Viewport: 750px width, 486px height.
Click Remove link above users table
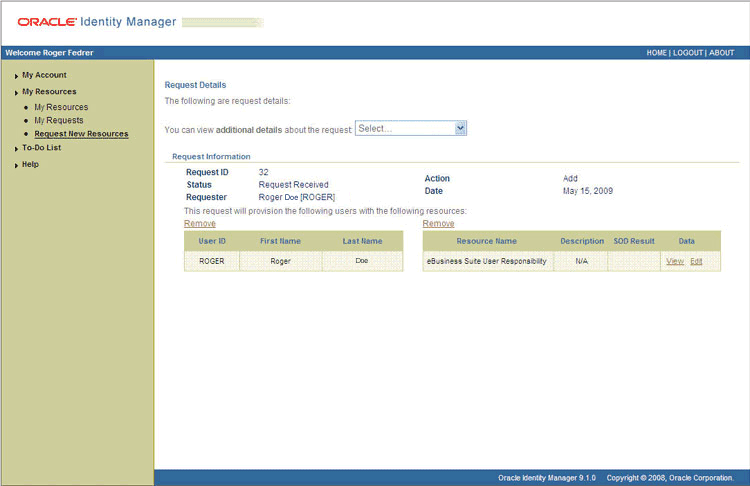tap(200, 223)
